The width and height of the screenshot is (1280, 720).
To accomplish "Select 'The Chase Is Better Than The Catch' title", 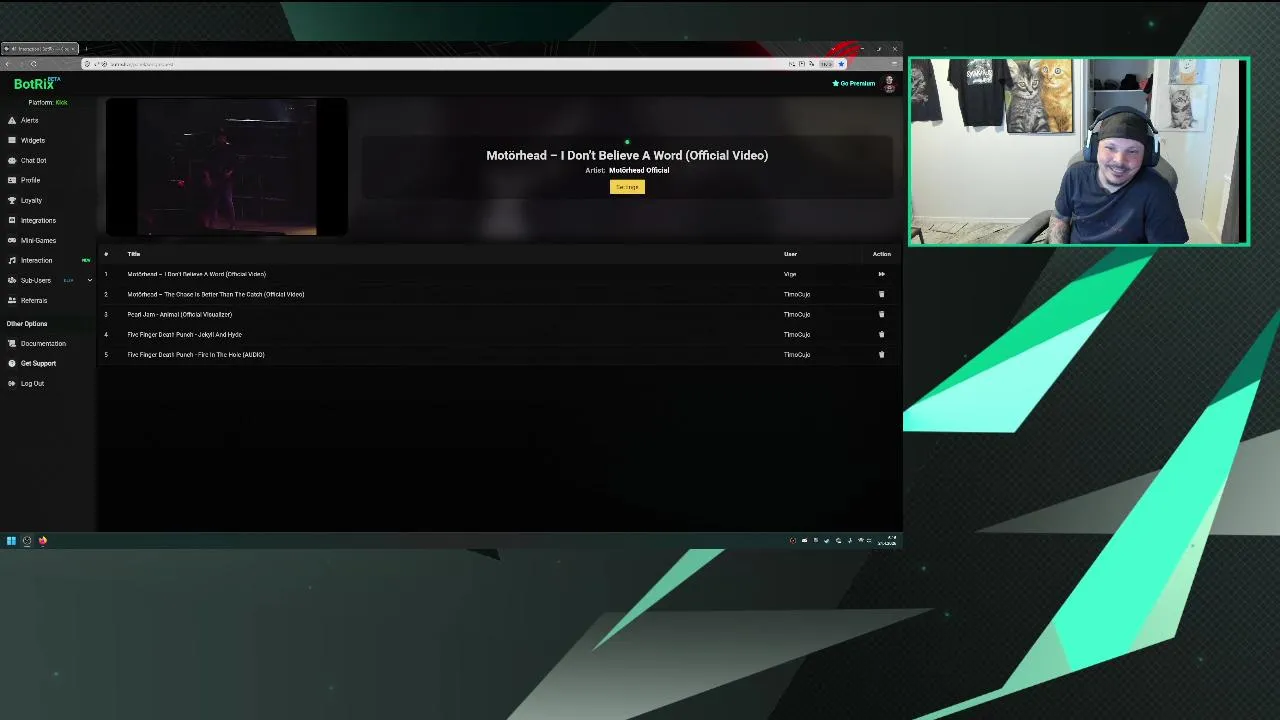I will point(215,294).
